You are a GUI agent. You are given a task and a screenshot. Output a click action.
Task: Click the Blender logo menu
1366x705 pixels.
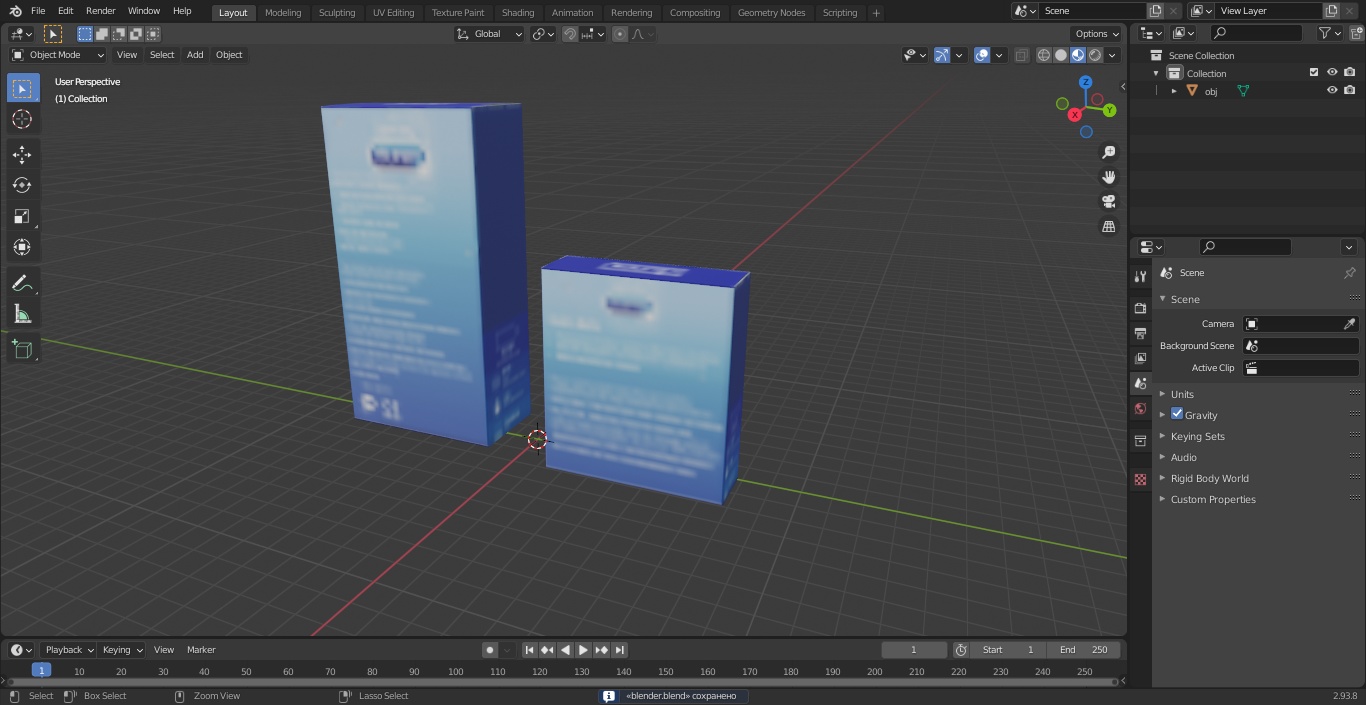click(x=16, y=11)
